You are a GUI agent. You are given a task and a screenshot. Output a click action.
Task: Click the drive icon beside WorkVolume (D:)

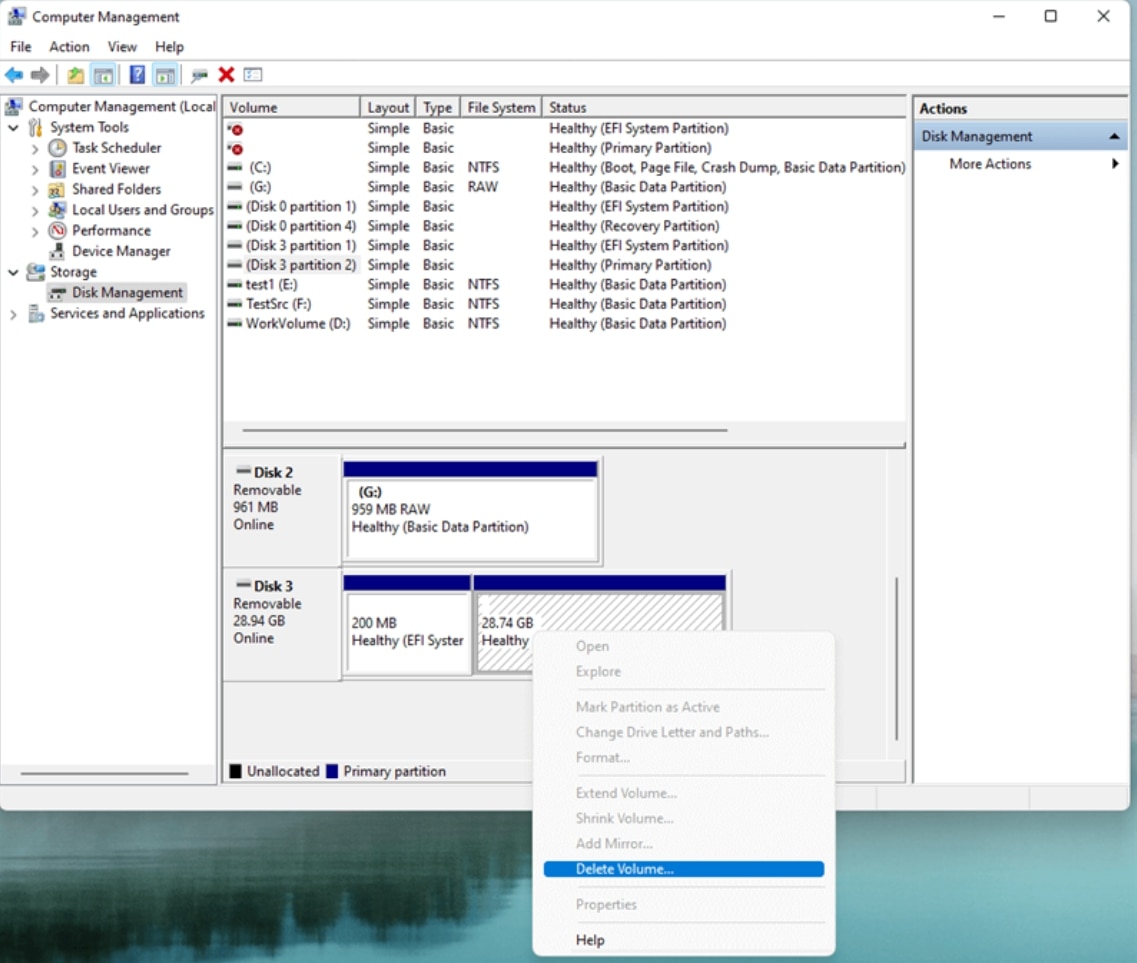pos(235,323)
